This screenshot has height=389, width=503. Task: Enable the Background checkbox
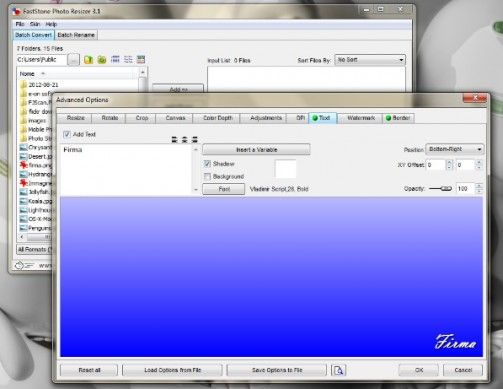[x=207, y=176]
